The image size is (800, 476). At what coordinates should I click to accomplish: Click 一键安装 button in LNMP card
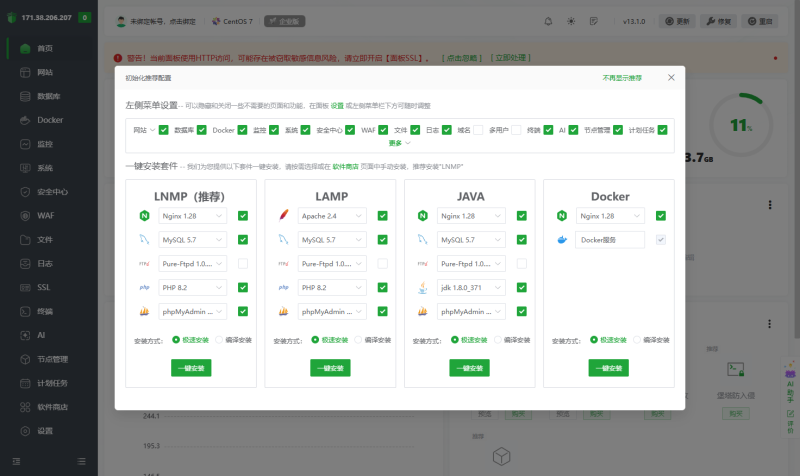point(191,368)
